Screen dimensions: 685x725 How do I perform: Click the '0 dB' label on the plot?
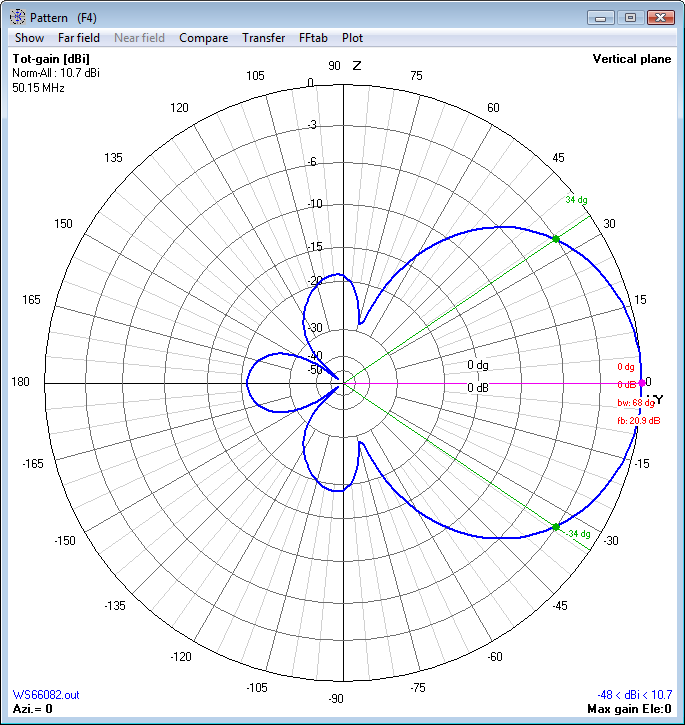pyautogui.click(x=477, y=388)
